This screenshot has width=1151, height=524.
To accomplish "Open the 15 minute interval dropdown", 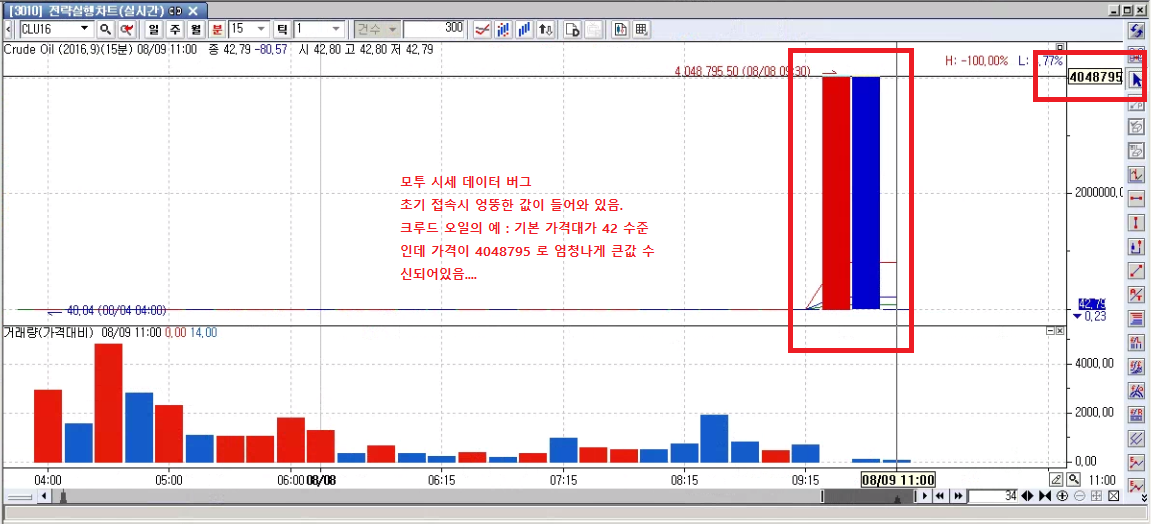I will pyautogui.click(x=261, y=29).
